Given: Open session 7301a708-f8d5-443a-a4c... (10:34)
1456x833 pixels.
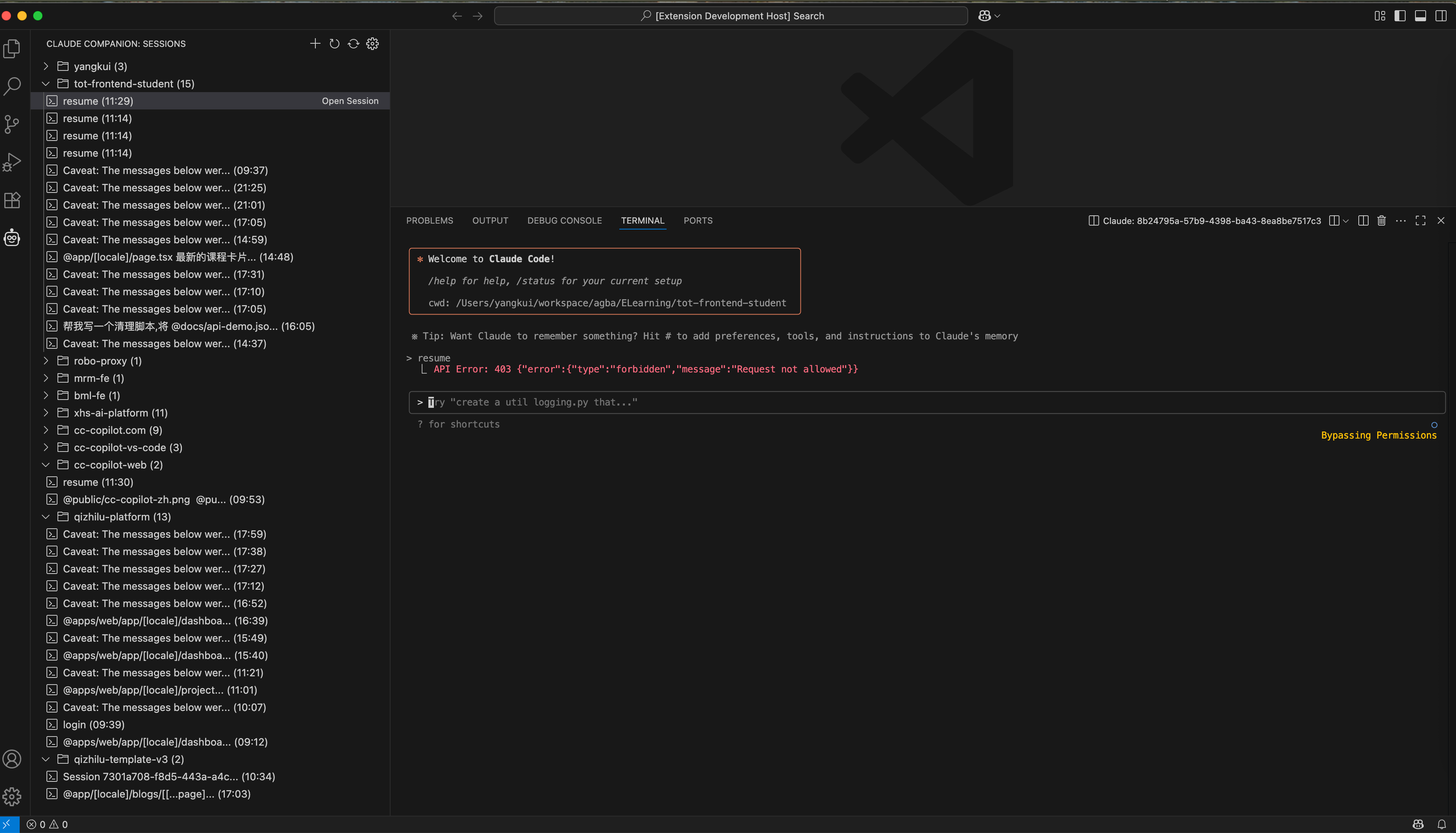Looking at the screenshot, I should [x=210, y=776].
